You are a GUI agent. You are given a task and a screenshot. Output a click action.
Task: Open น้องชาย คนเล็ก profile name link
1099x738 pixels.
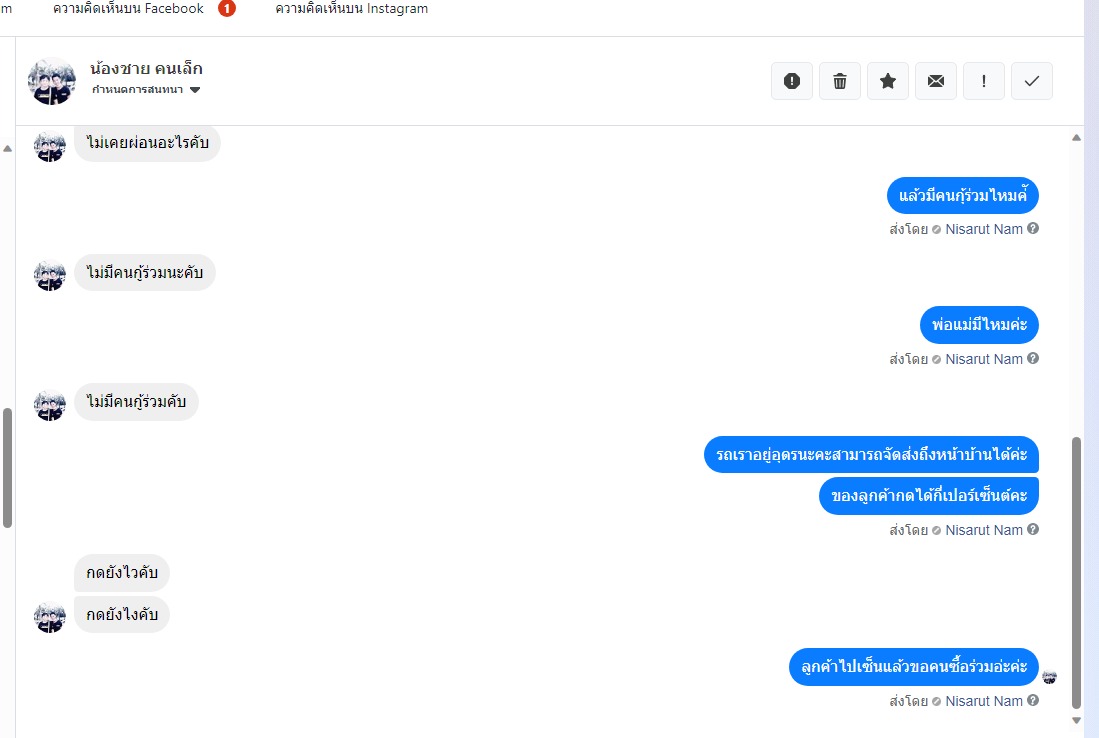146,69
